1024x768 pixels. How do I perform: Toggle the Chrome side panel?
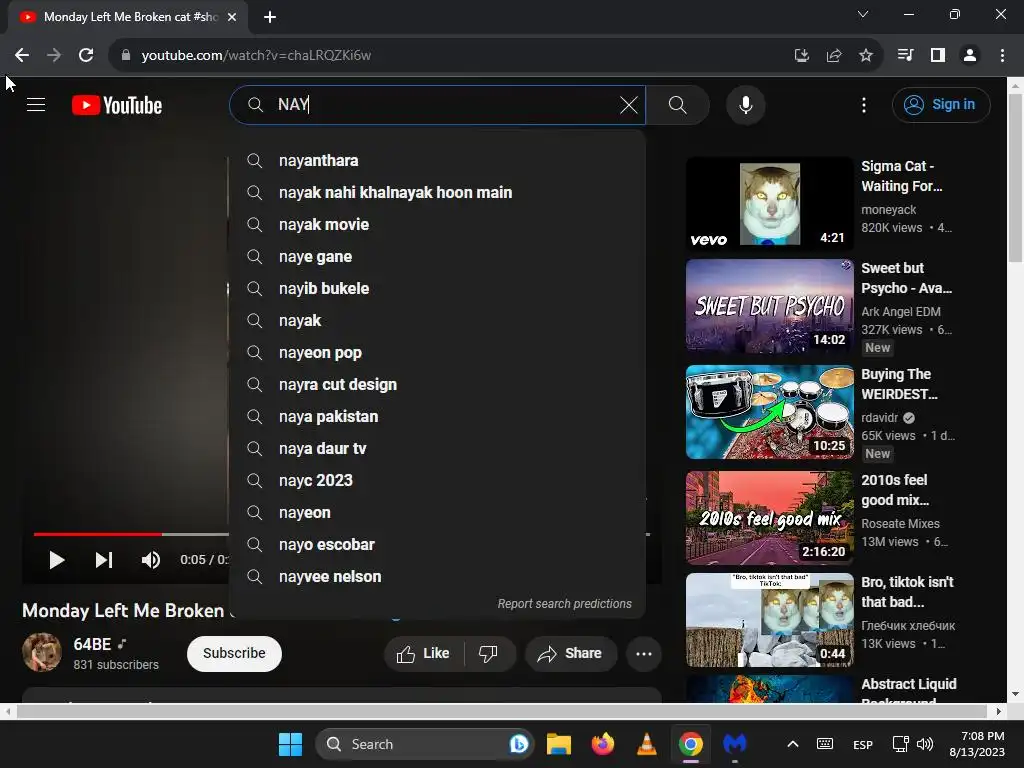click(938, 56)
